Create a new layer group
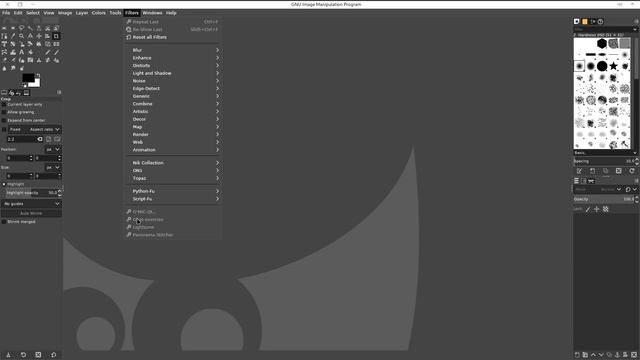The height and width of the screenshot is (360, 640). 585,355
